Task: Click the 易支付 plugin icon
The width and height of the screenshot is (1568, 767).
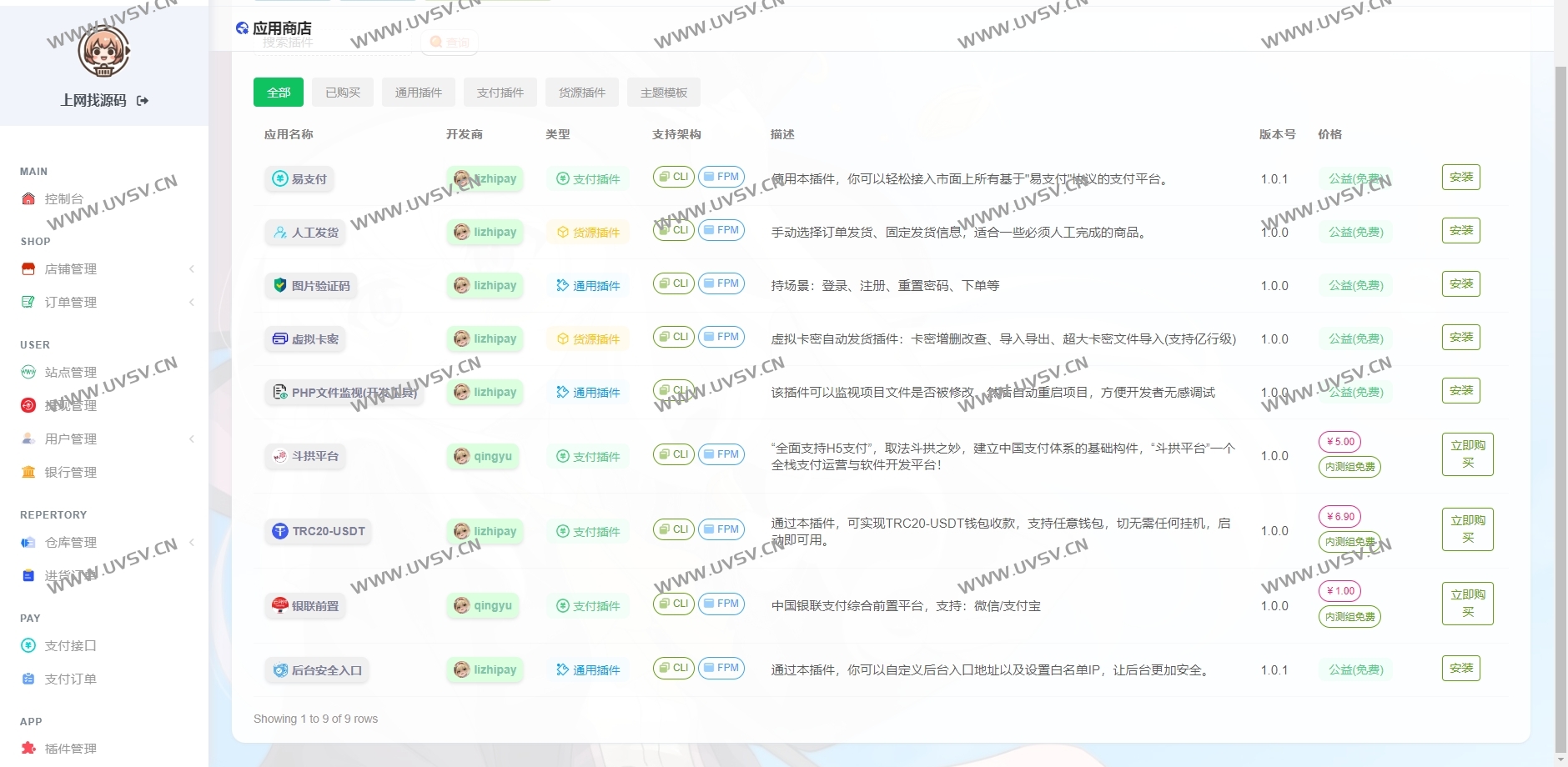Action: pyautogui.click(x=281, y=178)
